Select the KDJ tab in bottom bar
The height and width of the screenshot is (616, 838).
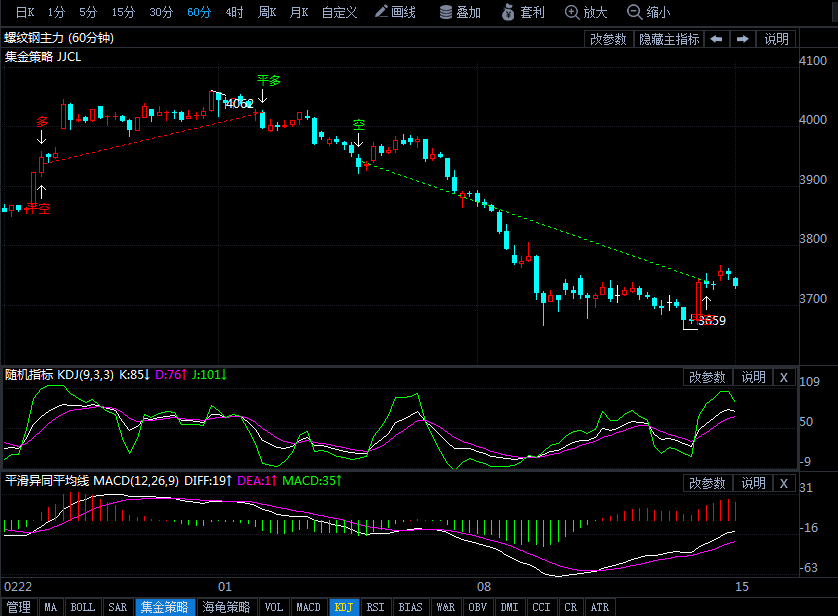tap(344, 607)
